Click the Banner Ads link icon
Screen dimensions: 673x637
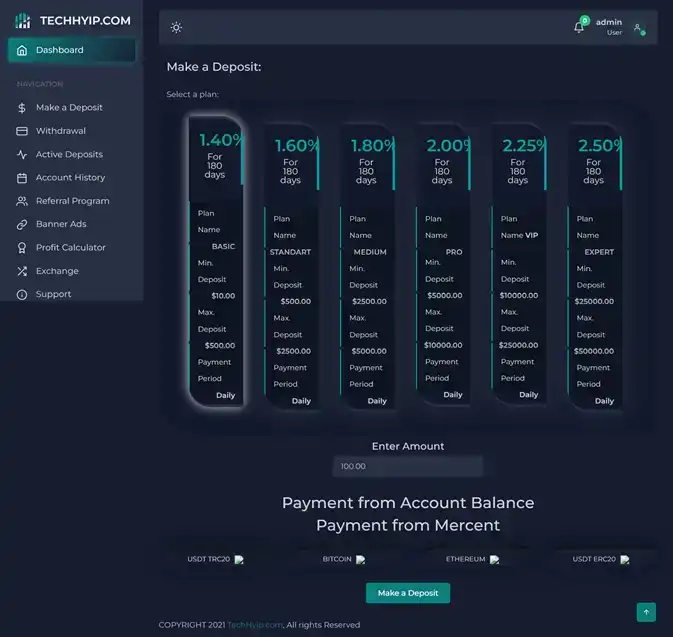click(22, 224)
